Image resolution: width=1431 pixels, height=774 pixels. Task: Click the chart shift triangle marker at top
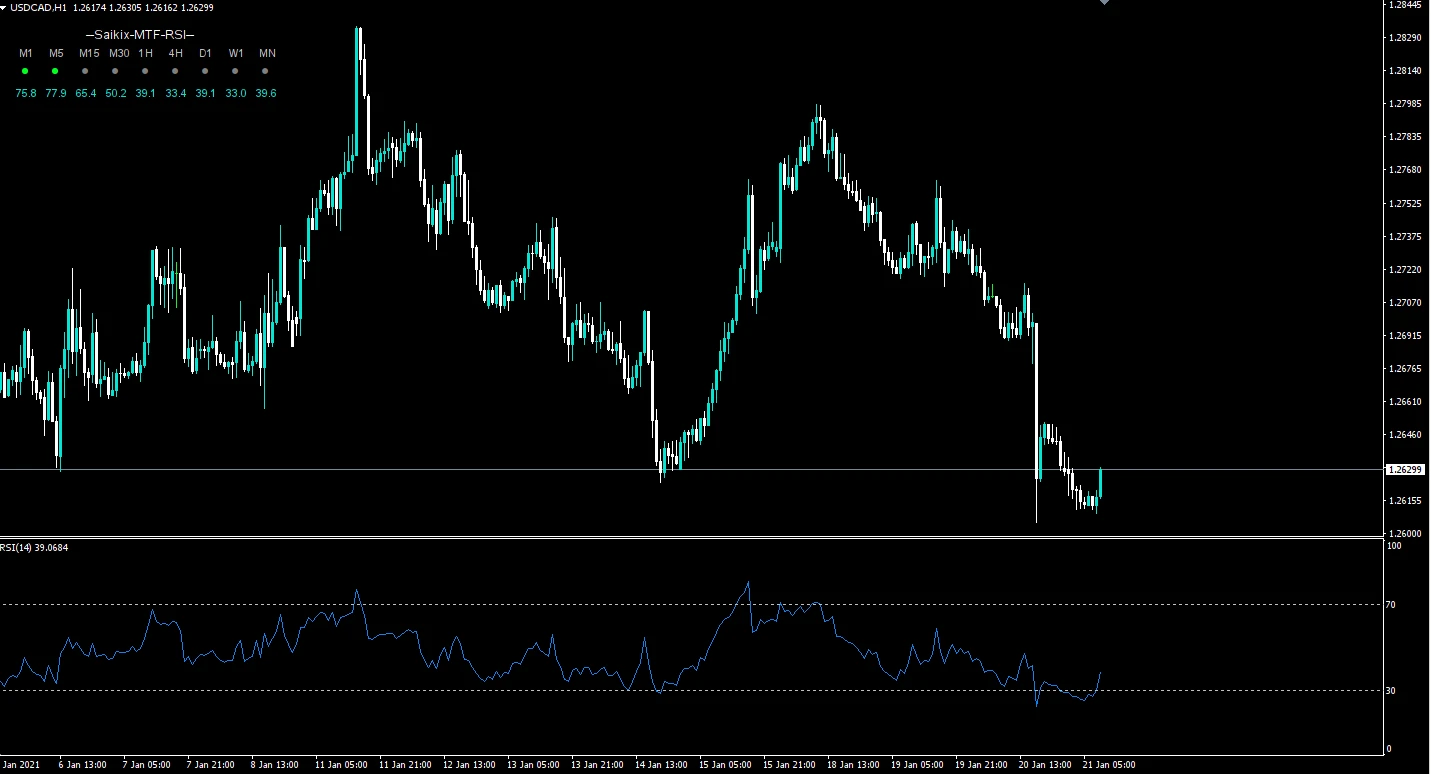(1104, 3)
